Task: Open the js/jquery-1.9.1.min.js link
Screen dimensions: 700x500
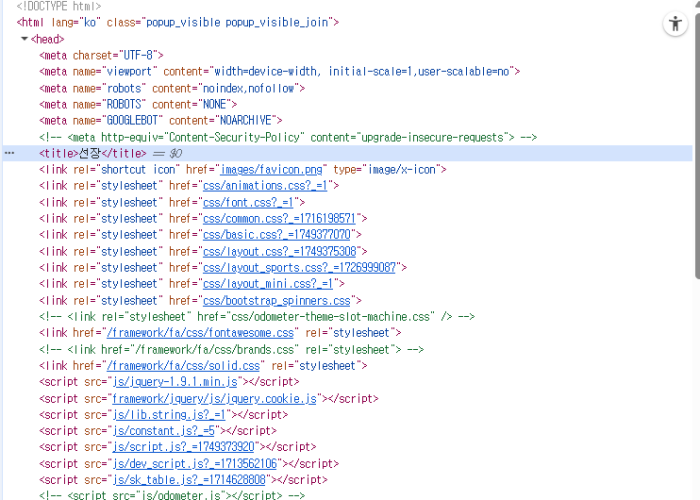Action: pos(175,382)
